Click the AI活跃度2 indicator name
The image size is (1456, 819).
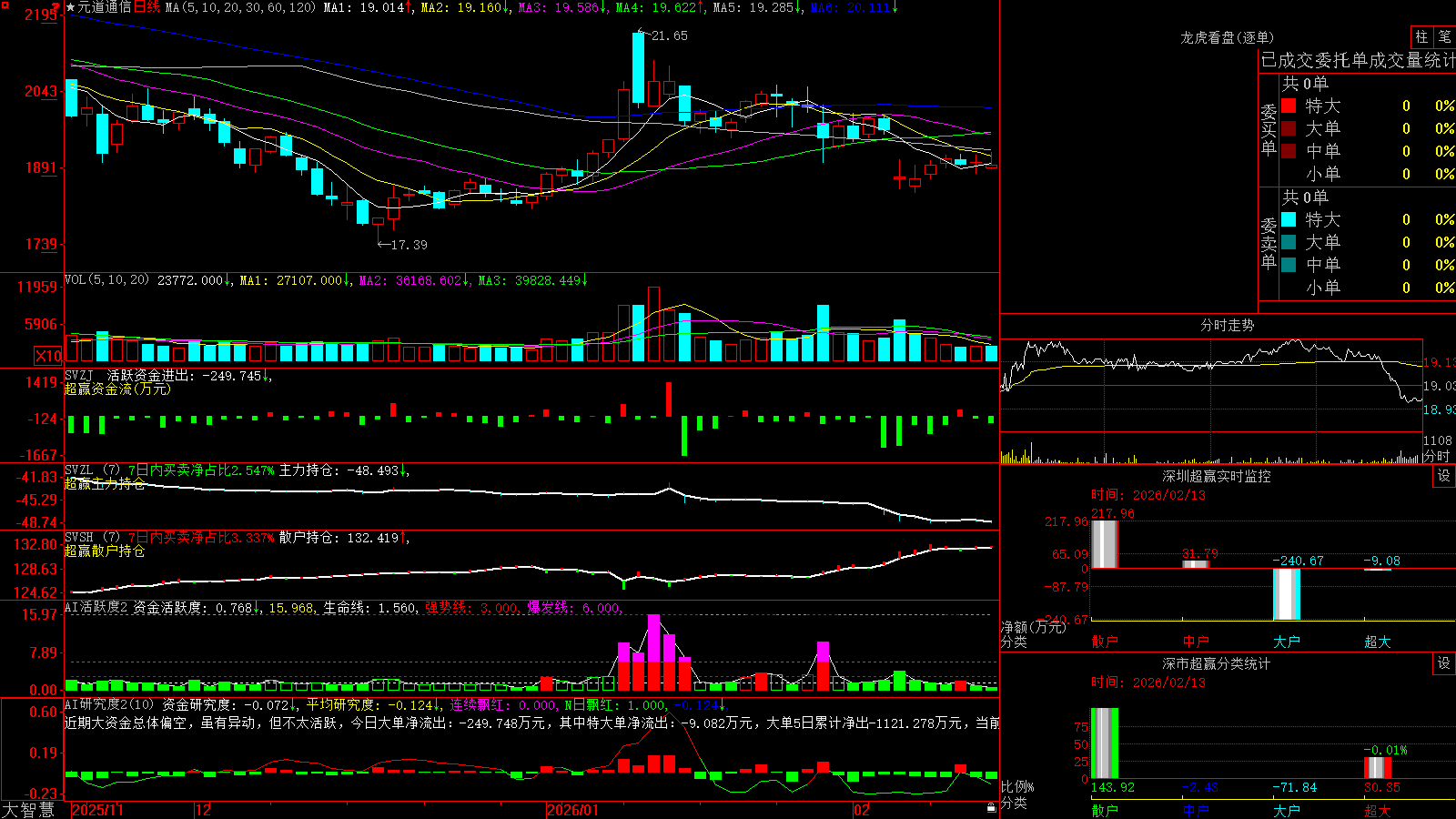[96, 608]
